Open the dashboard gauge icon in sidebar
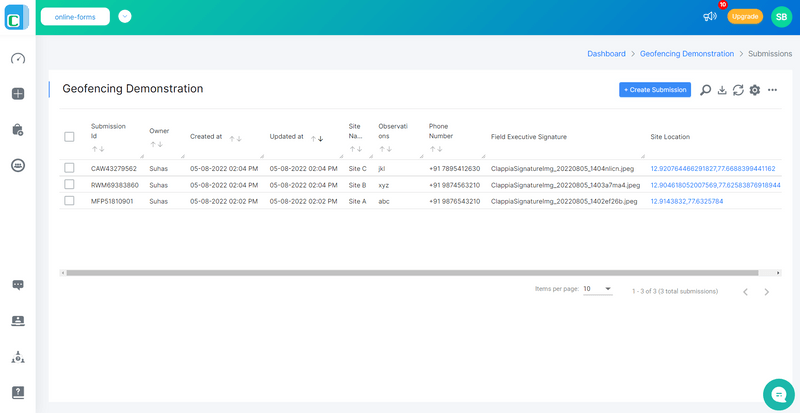The image size is (800, 413). point(17,58)
